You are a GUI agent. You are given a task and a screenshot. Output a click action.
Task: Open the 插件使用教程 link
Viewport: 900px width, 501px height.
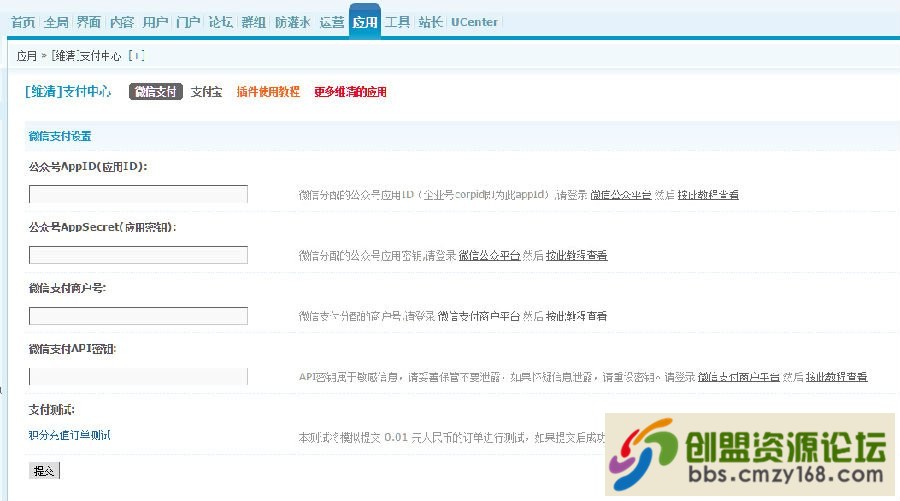pyautogui.click(x=268, y=92)
